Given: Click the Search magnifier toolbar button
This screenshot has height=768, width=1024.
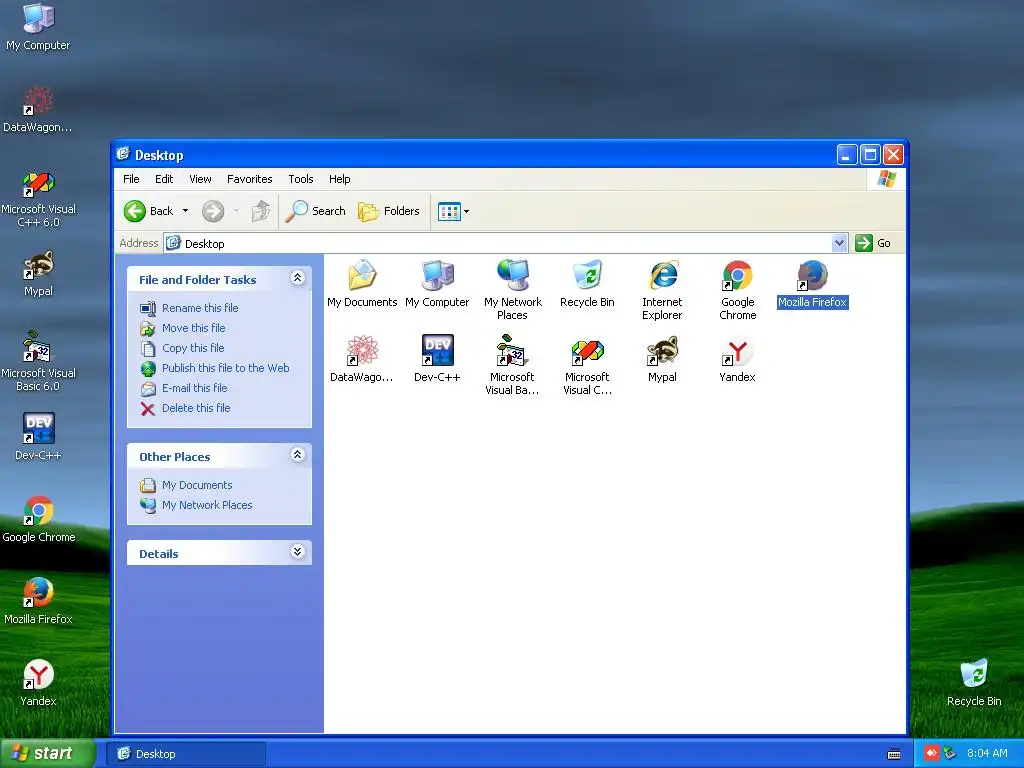Looking at the screenshot, I should click(x=316, y=211).
